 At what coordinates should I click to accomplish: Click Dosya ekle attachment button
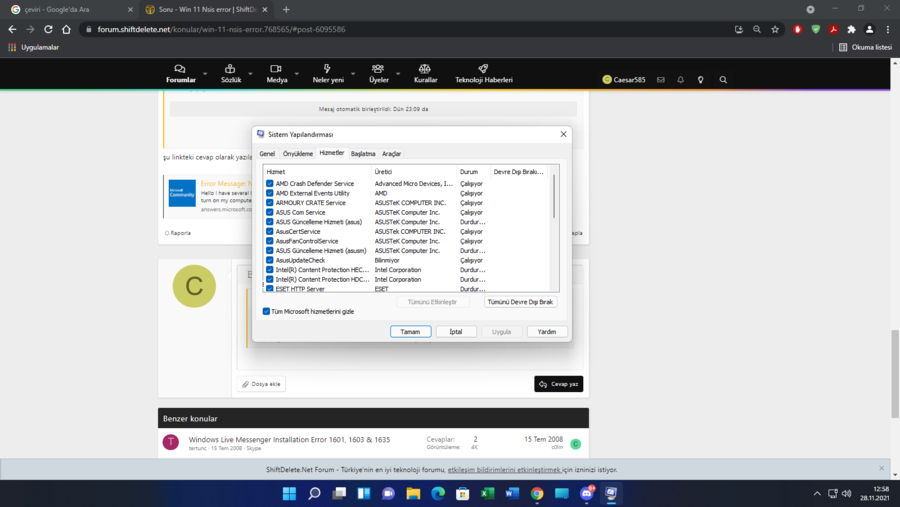pos(261,384)
